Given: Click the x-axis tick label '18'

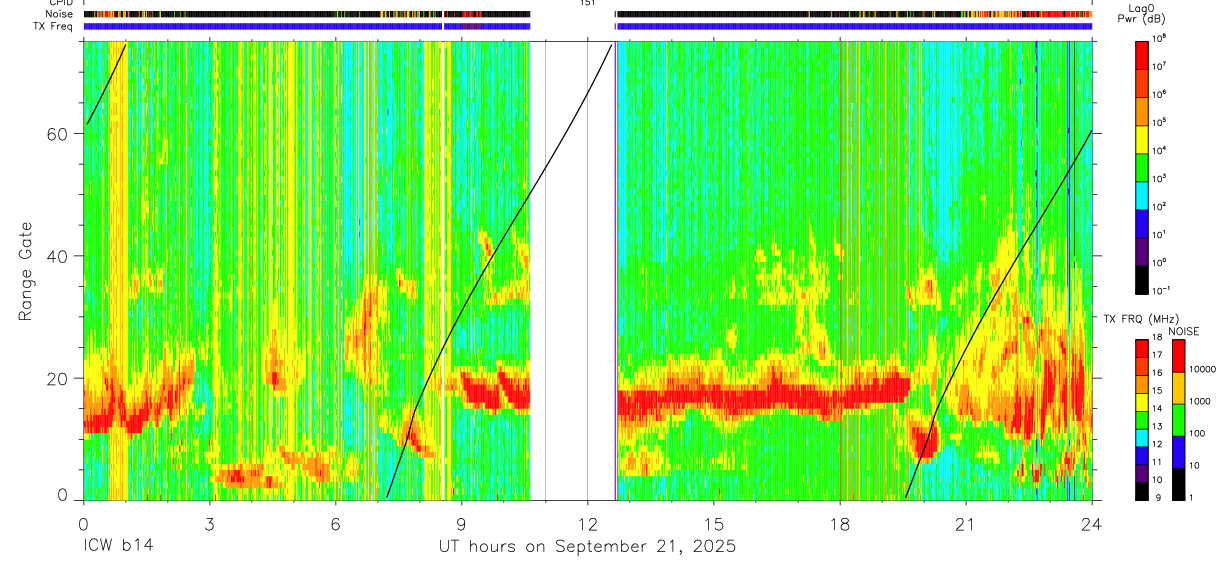Looking at the screenshot, I should [x=839, y=524].
